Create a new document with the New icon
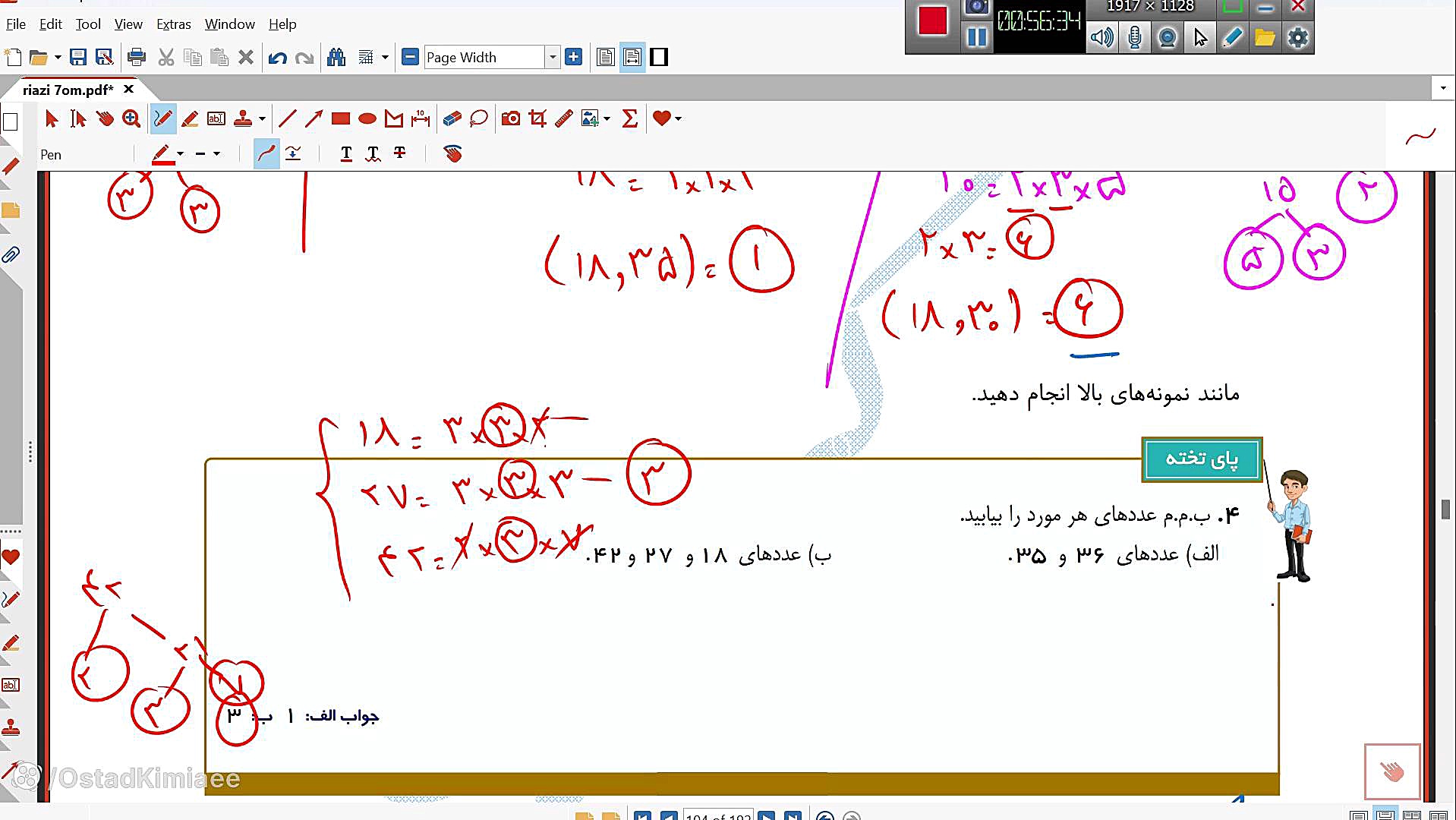 [13, 57]
